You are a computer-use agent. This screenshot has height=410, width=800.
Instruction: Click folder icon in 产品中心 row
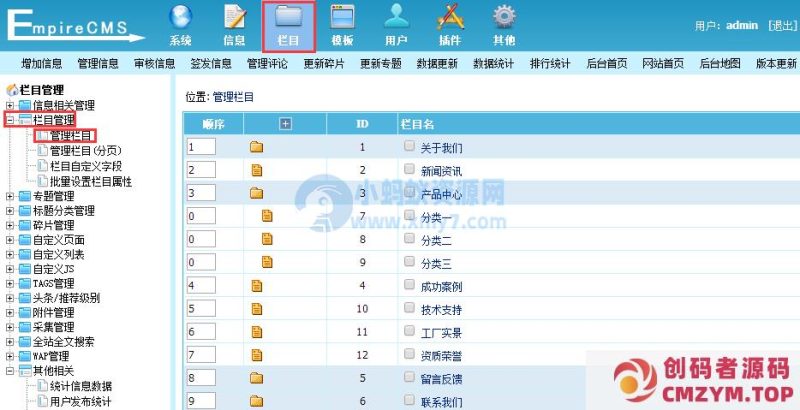click(257, 193)
